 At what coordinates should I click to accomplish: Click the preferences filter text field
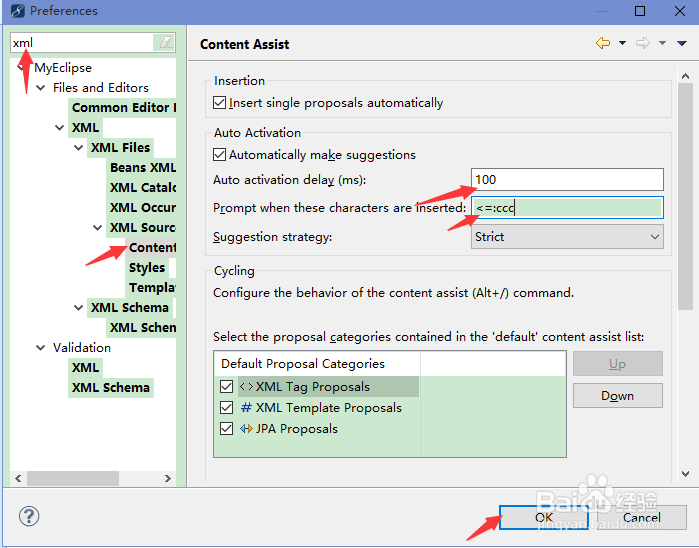click(82, 43)
